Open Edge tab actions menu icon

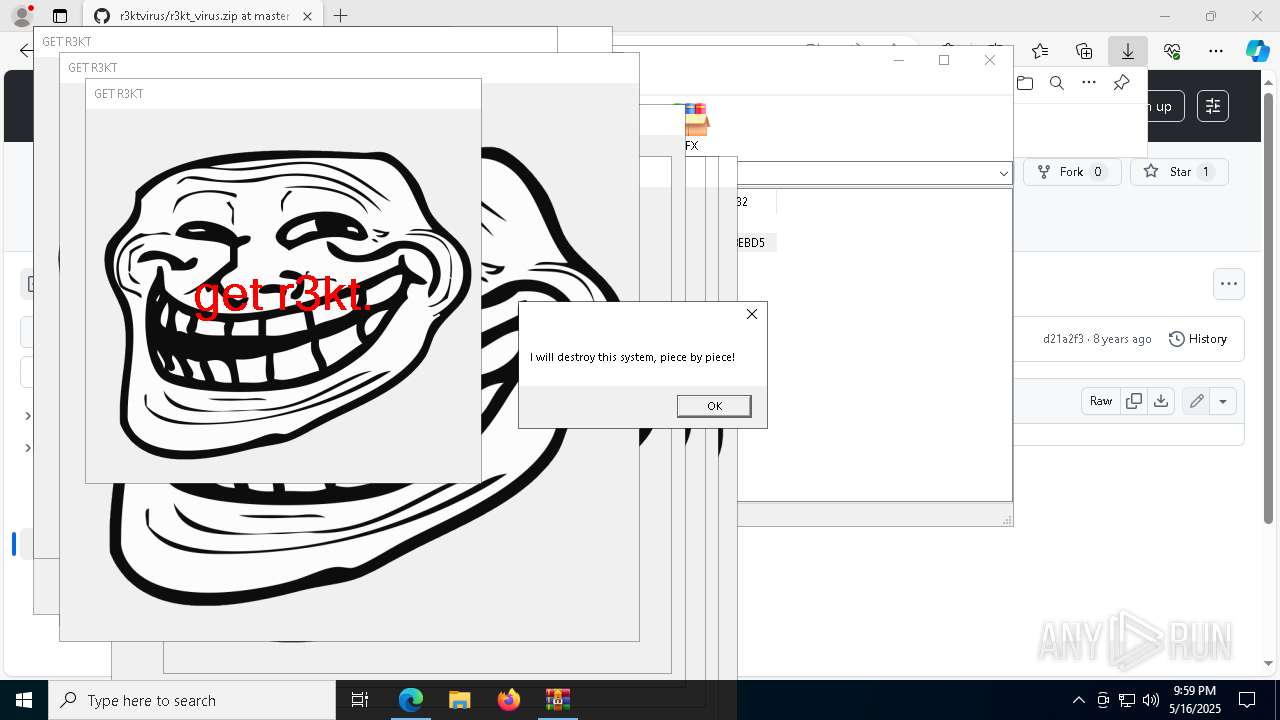[60, 16]
